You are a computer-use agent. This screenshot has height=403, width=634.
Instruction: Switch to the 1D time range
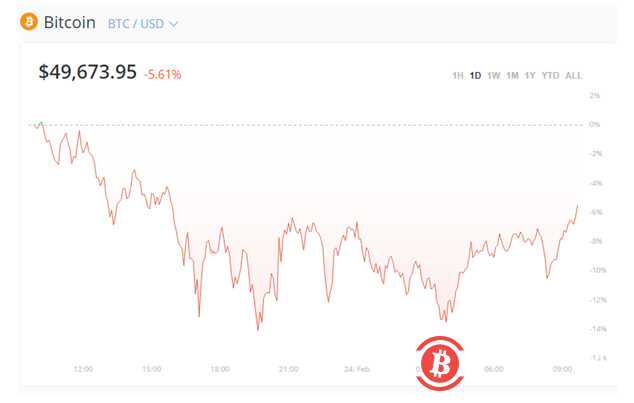coord(475,75)
